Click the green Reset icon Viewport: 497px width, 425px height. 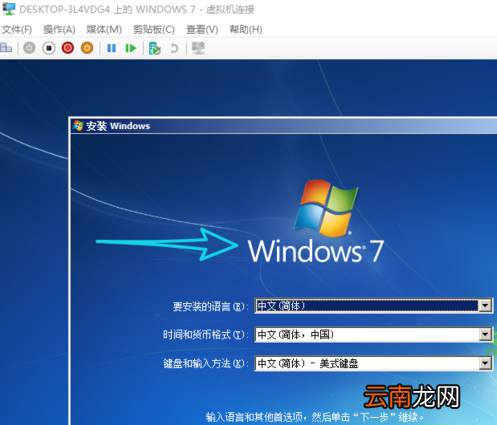click(131, 48)
